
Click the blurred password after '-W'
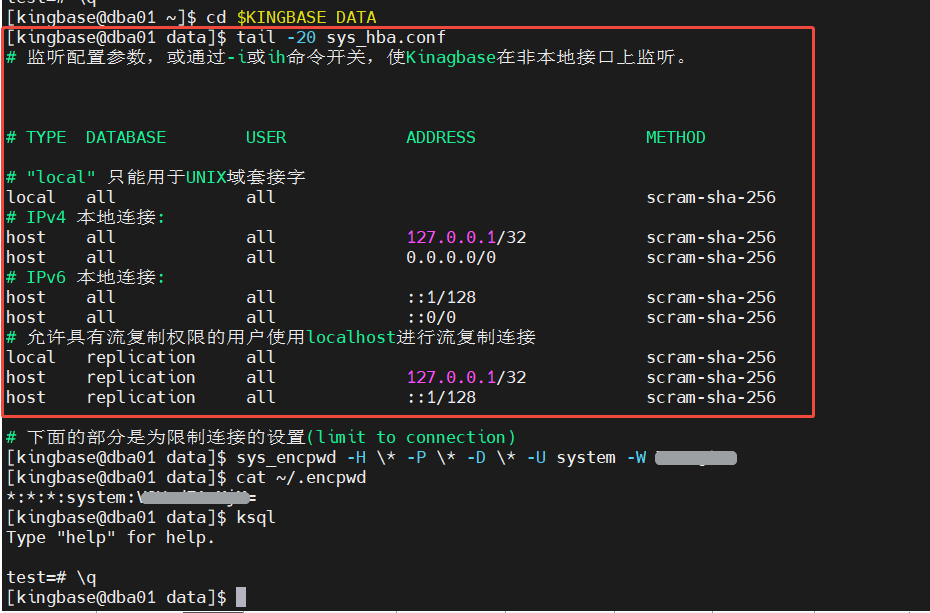coord(696,458)
